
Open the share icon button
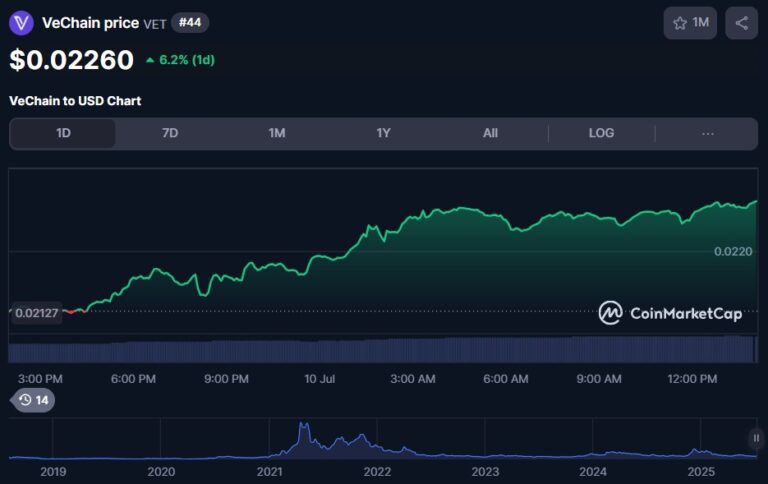pyautogui.click(x=741, y=23)
